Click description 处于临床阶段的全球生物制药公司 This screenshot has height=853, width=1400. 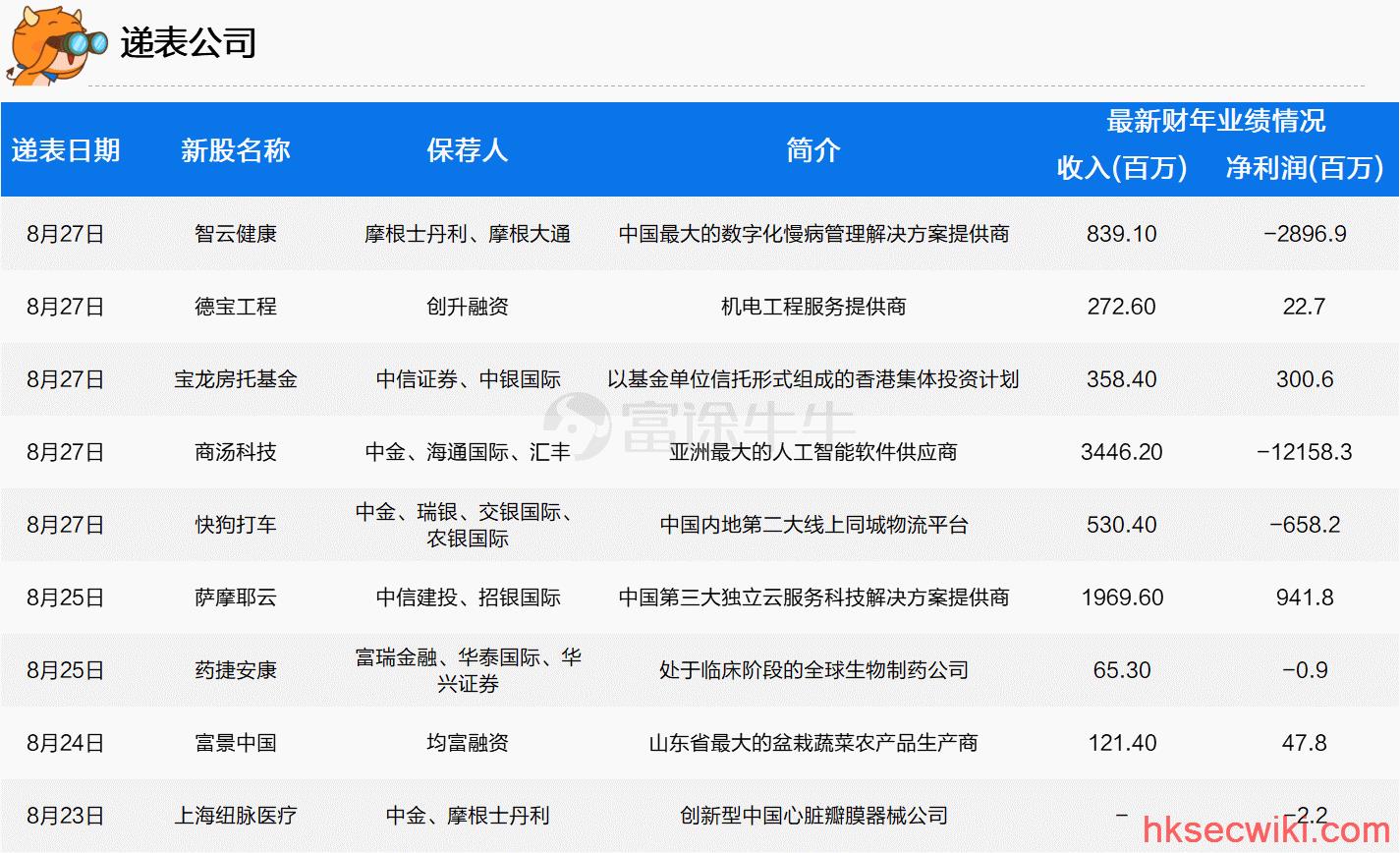point(813,670)
